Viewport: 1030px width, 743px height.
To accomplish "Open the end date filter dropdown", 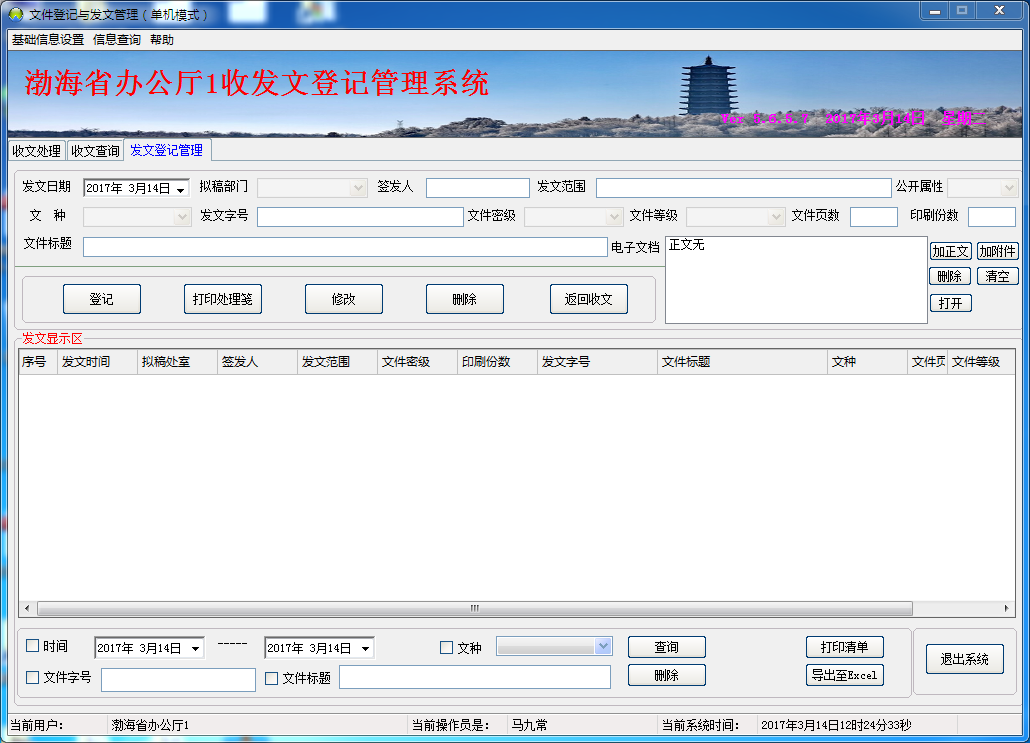I will click(x=366, y=648).
